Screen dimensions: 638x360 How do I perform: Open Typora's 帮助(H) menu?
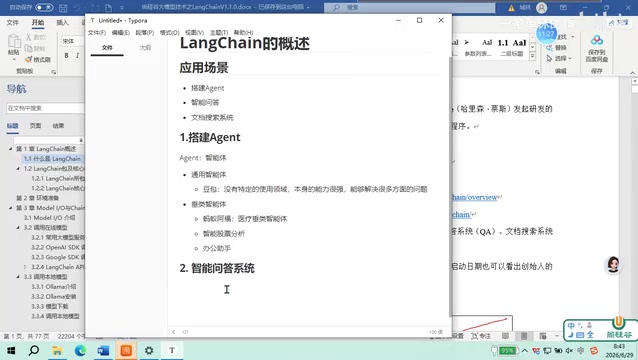coord(243,33)
